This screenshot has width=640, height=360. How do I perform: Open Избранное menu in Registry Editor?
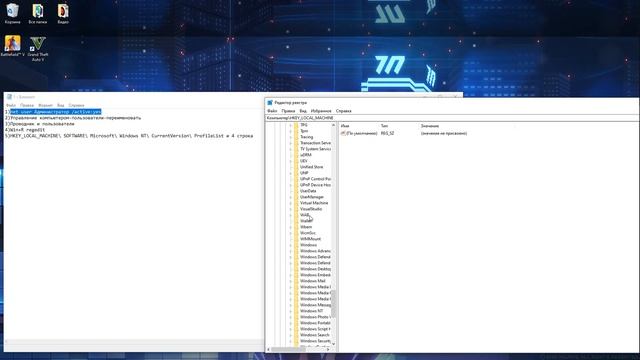tap(321, 111)
